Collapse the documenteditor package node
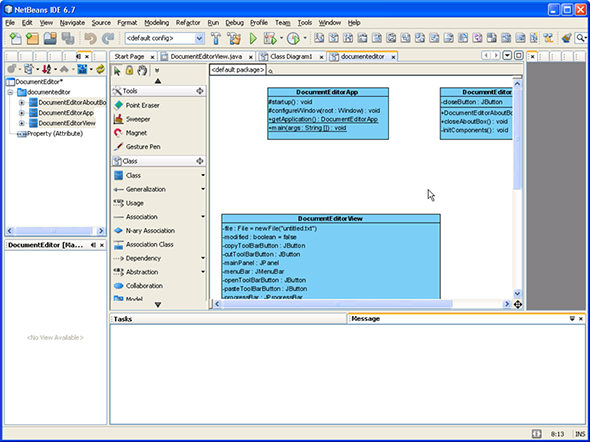Viewport: 590px width, 442px height. pos(10,92)
